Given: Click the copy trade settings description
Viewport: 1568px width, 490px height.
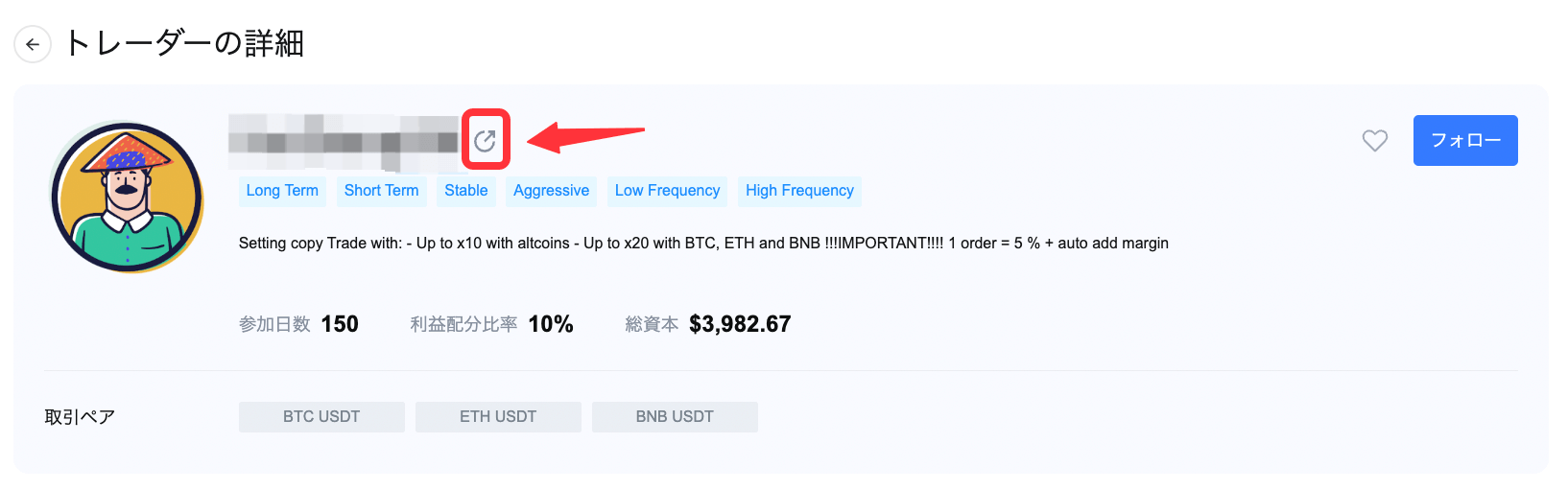Looking at the screenshot, I should coord(703,244).
